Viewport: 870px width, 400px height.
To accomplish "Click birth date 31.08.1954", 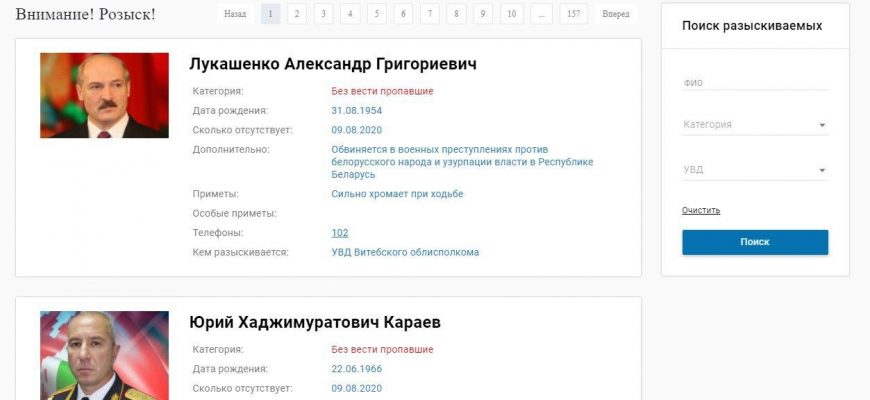I will click(x=357, y=111).
